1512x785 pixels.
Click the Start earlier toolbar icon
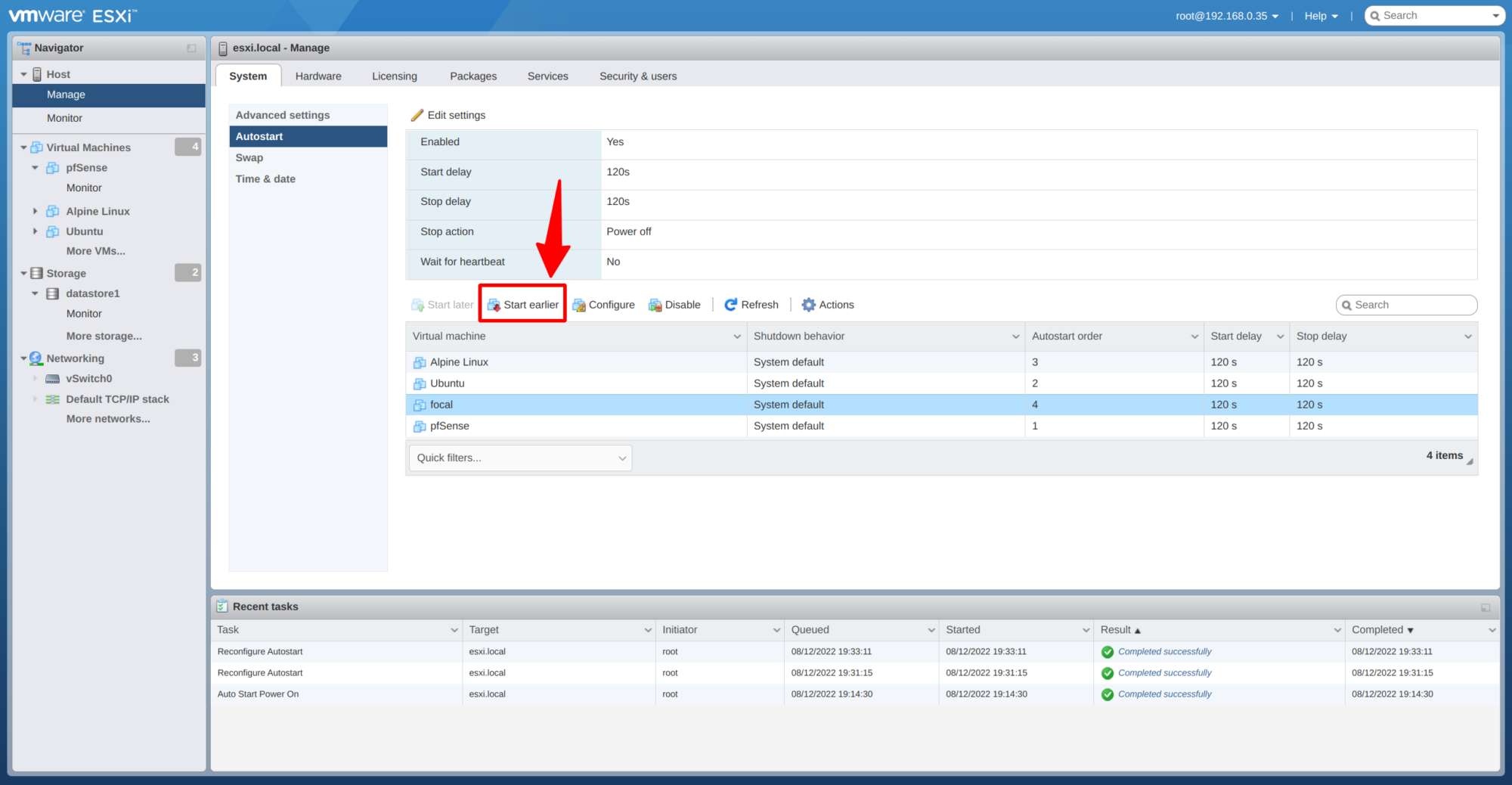(494, 305)
